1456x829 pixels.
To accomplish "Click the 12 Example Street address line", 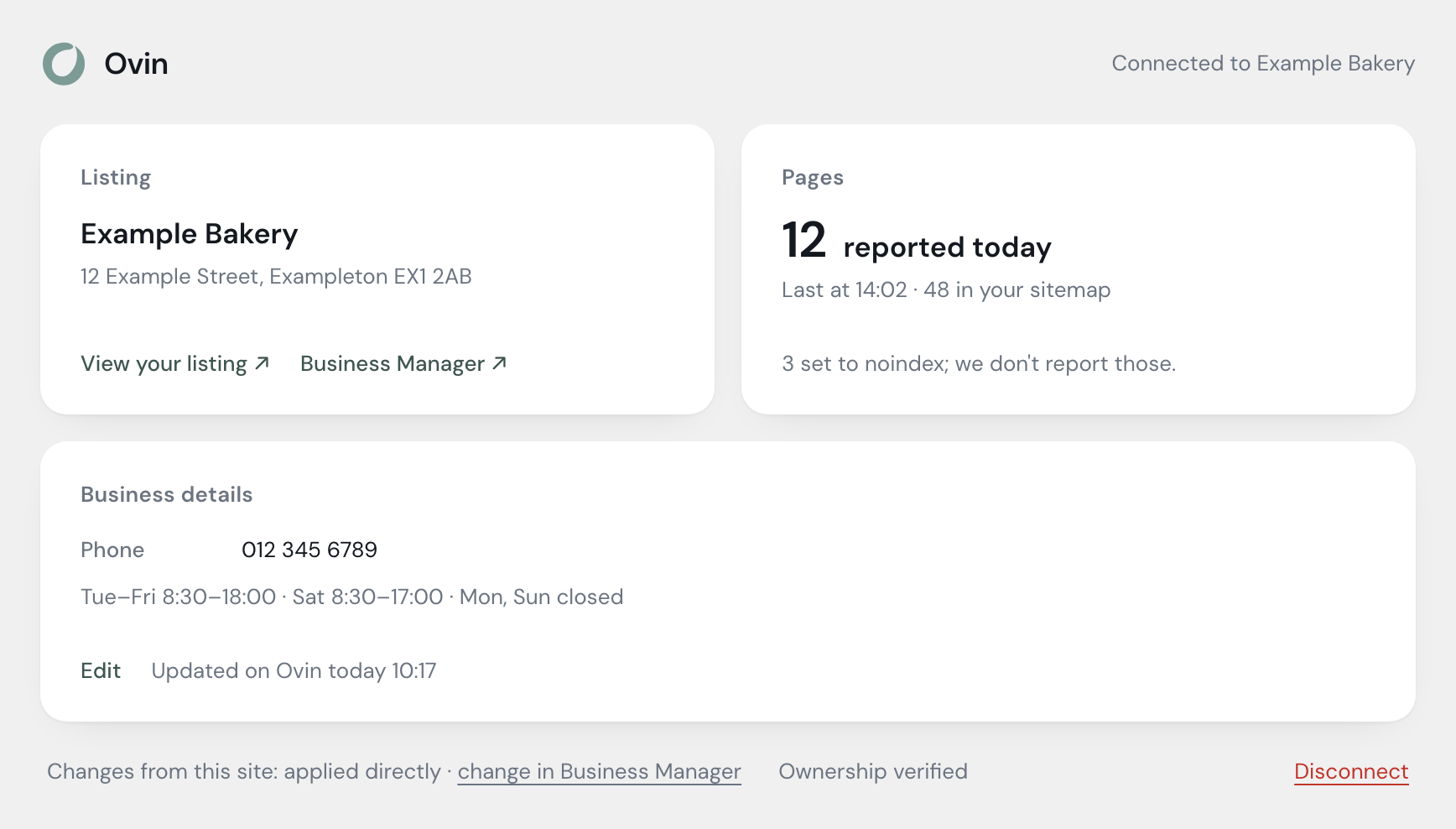I will click(x=276, y=276).
